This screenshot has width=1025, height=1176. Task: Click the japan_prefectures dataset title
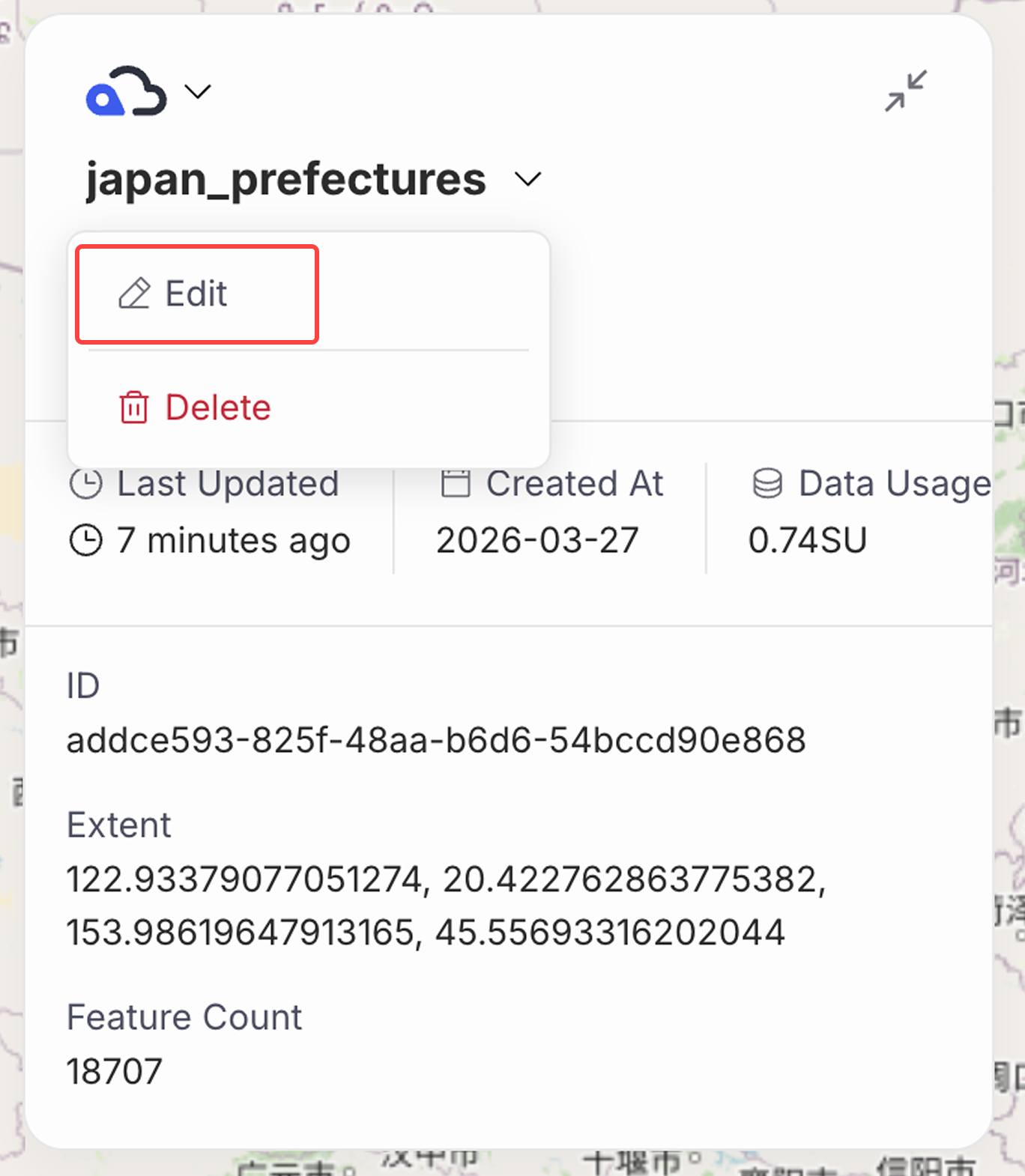pyautogui.click(x=285, y=180)
